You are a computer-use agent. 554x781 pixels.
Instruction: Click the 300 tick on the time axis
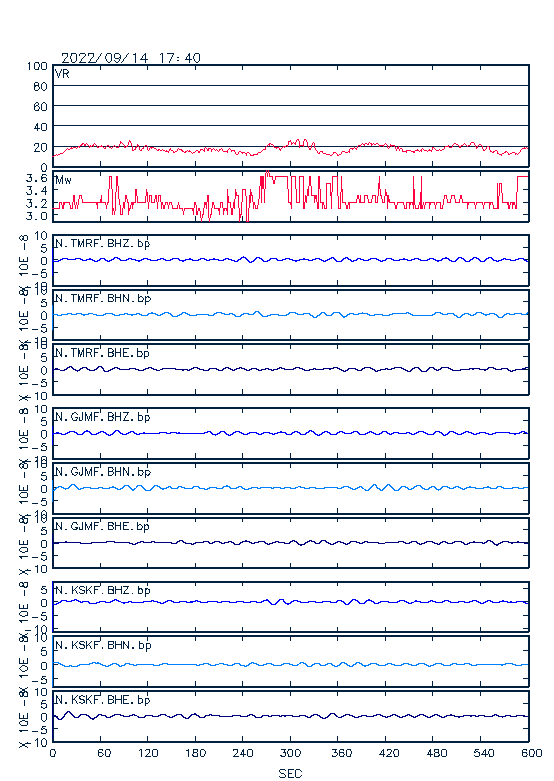click(x=290, y=753)
